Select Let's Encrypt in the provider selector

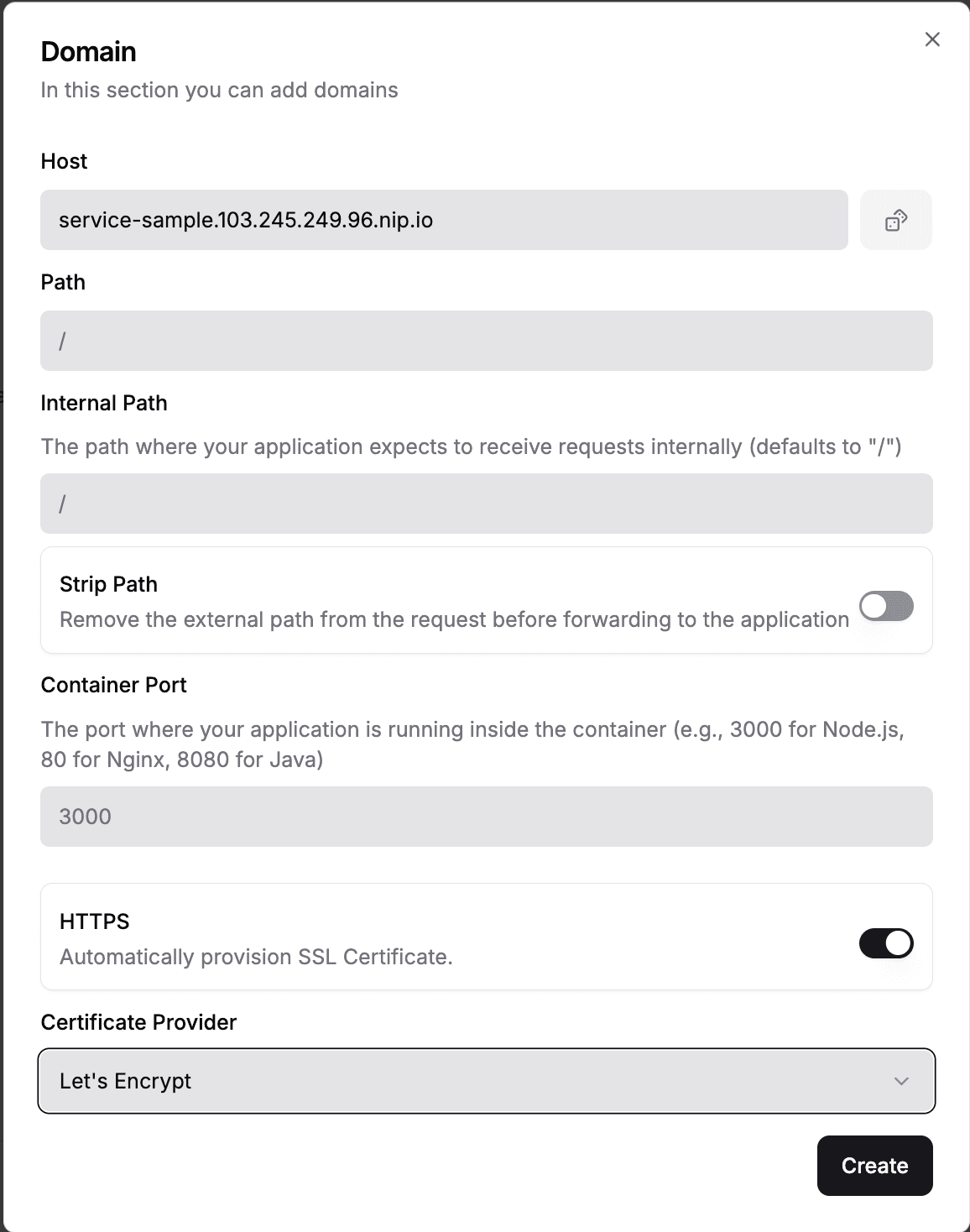coord(487,1081)
